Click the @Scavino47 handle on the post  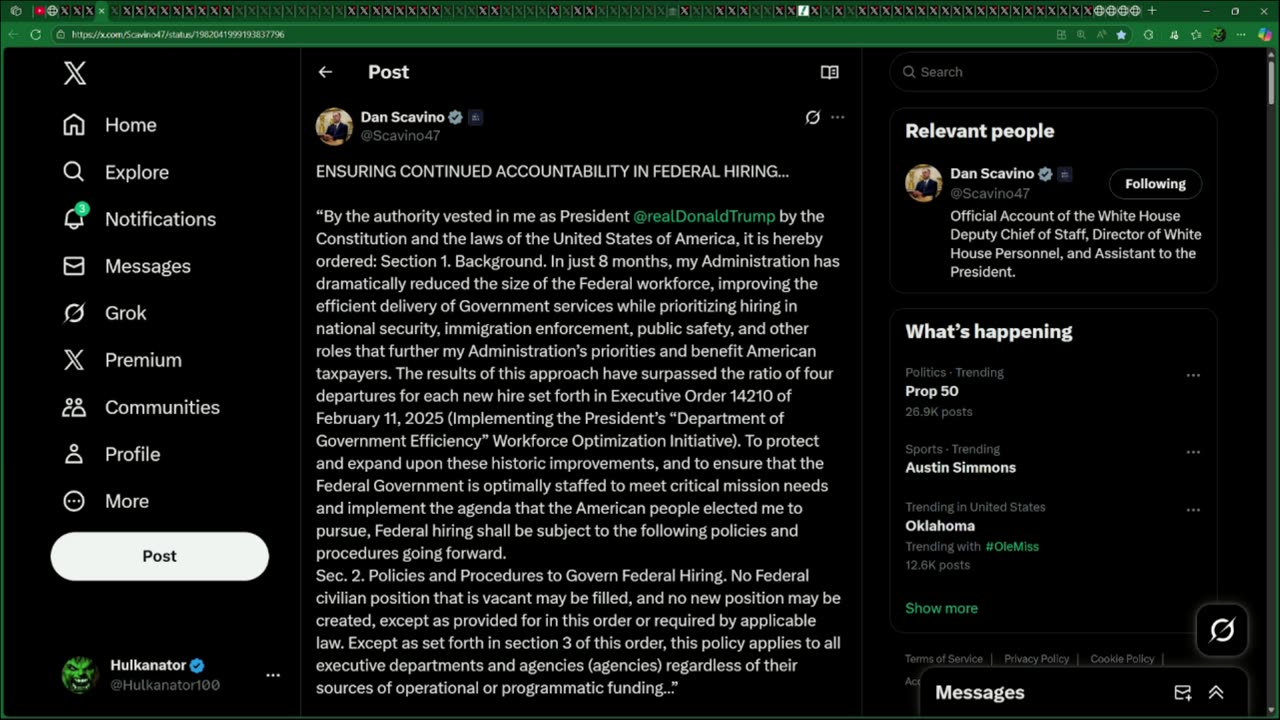point(400,135)
